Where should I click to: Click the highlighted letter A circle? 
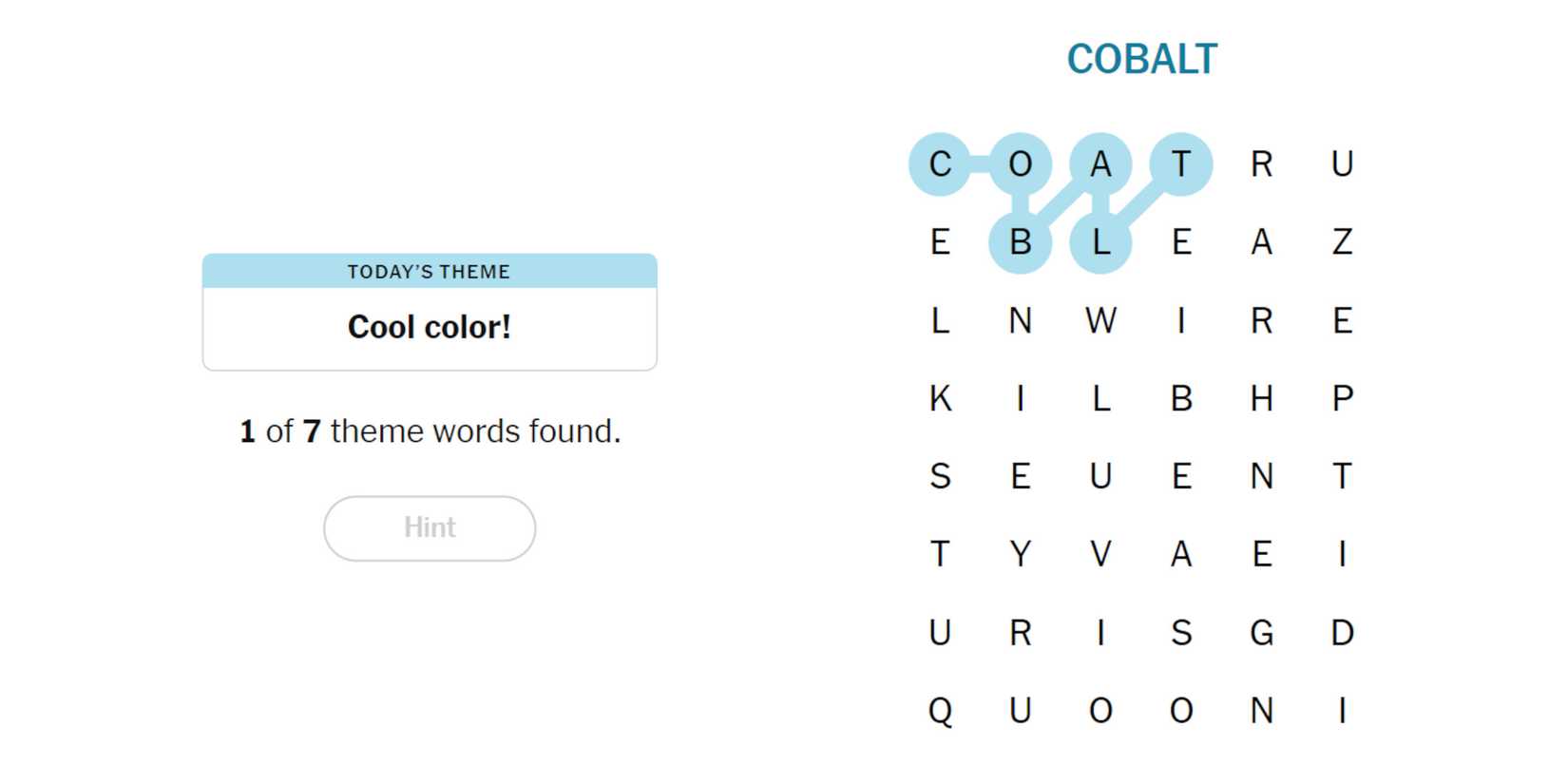[1100, 164]
